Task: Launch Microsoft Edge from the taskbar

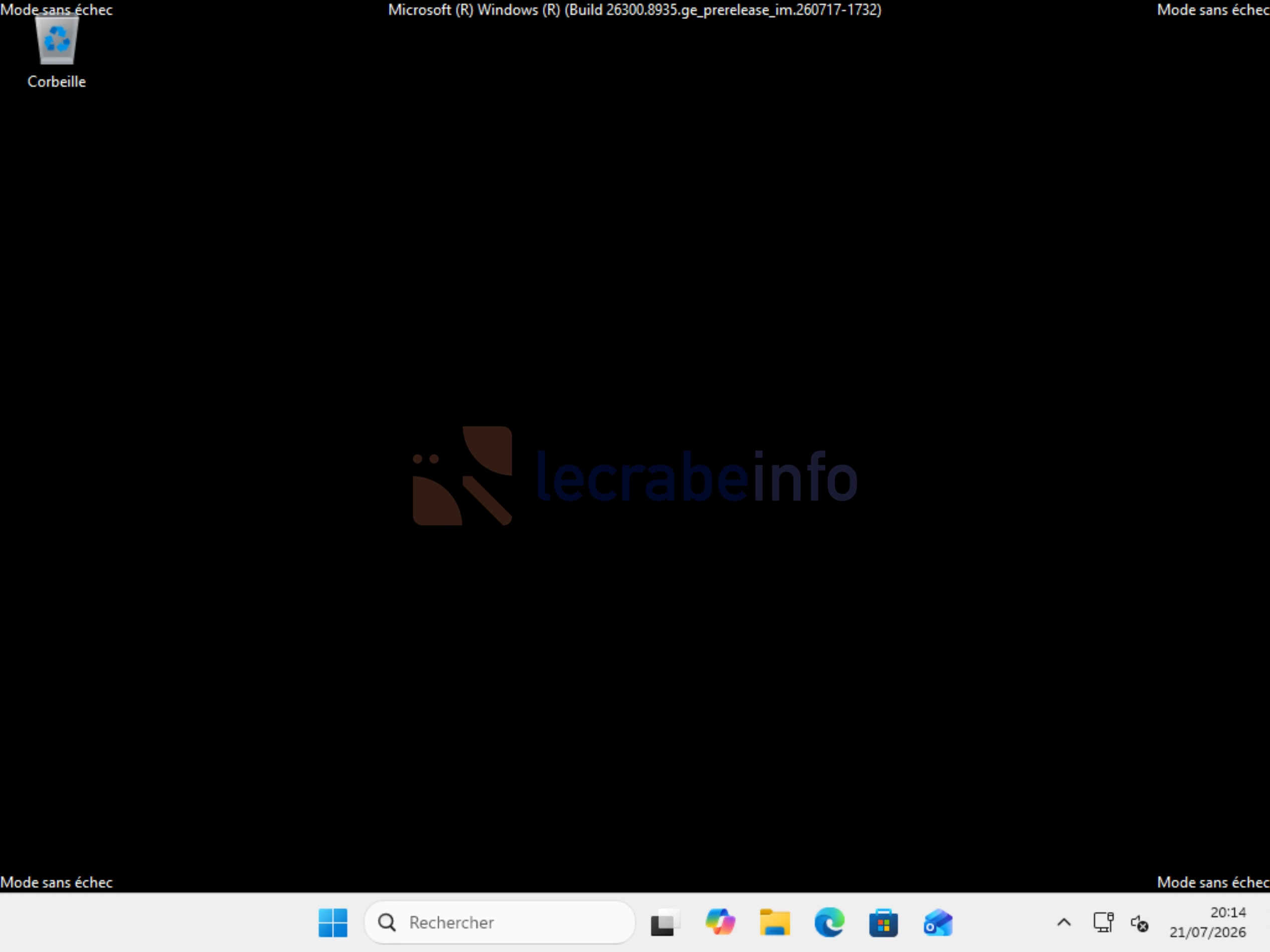Action: coord(829,922)
